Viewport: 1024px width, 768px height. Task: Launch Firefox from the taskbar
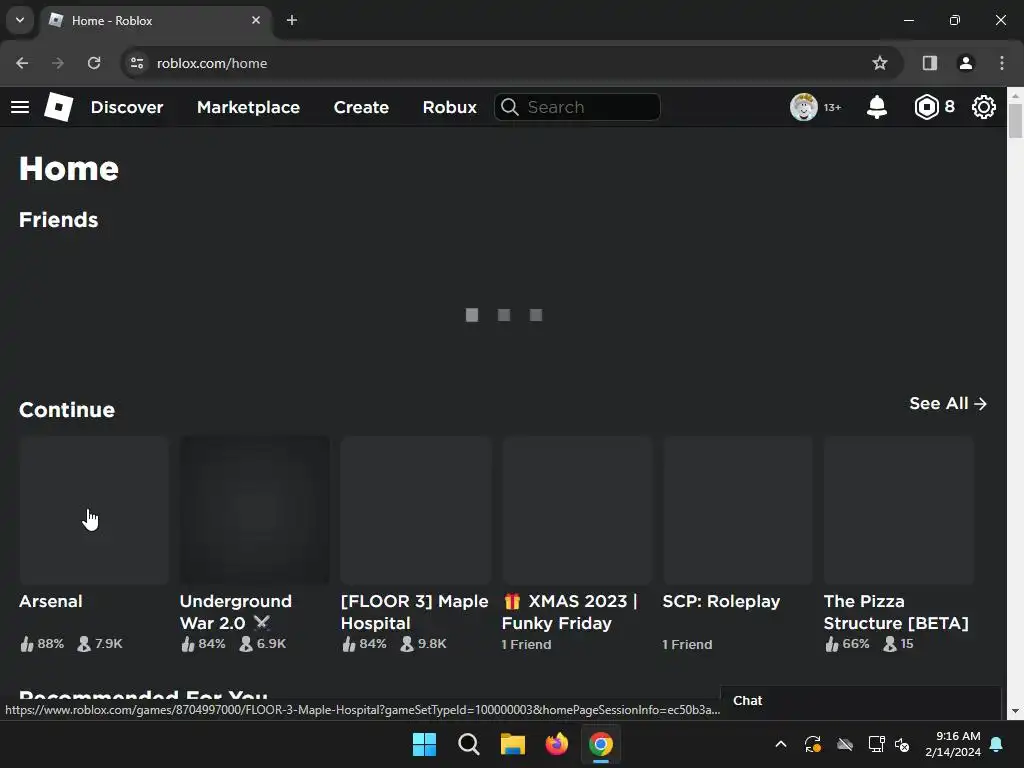point(556,744)
